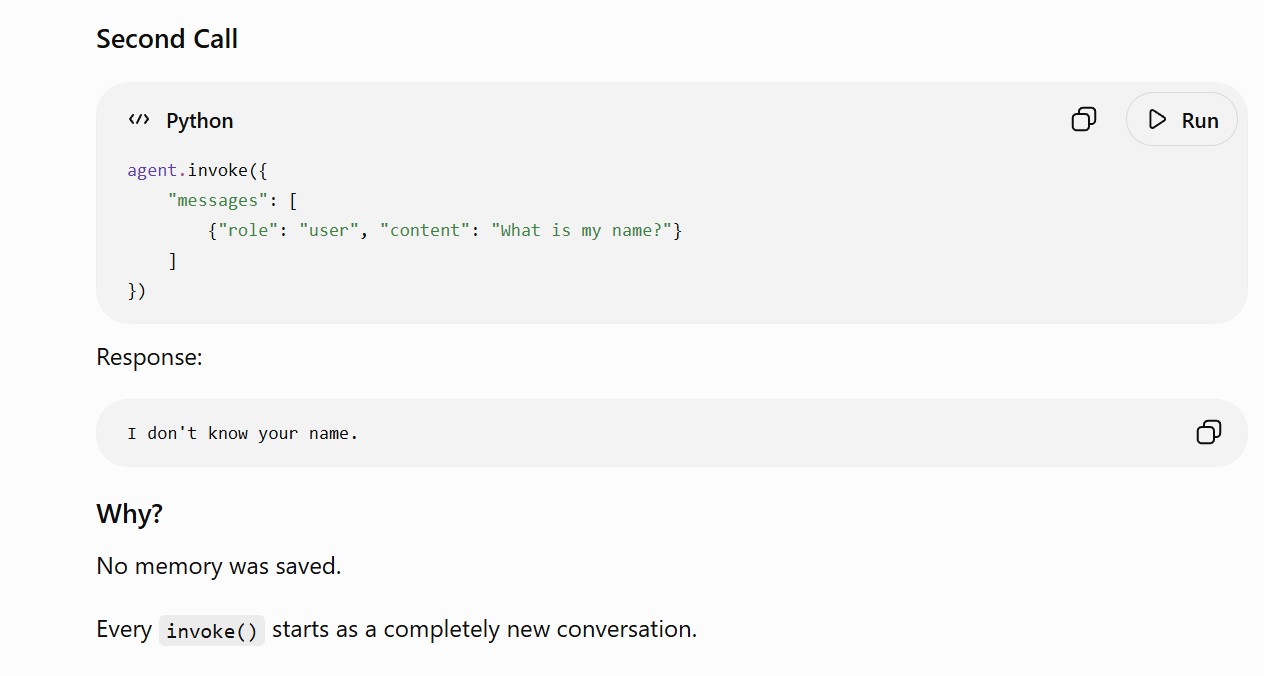This screenshot has width=1264, height=676.
Task: Run the Python snippet
Action: (x=1182, y=120)
